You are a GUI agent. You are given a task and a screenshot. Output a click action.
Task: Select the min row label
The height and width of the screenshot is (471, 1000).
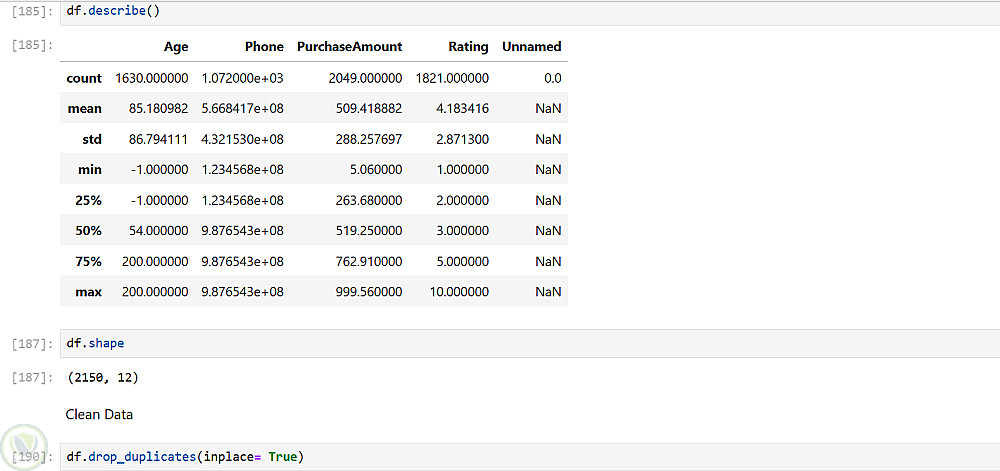click(x=91, y=170)
